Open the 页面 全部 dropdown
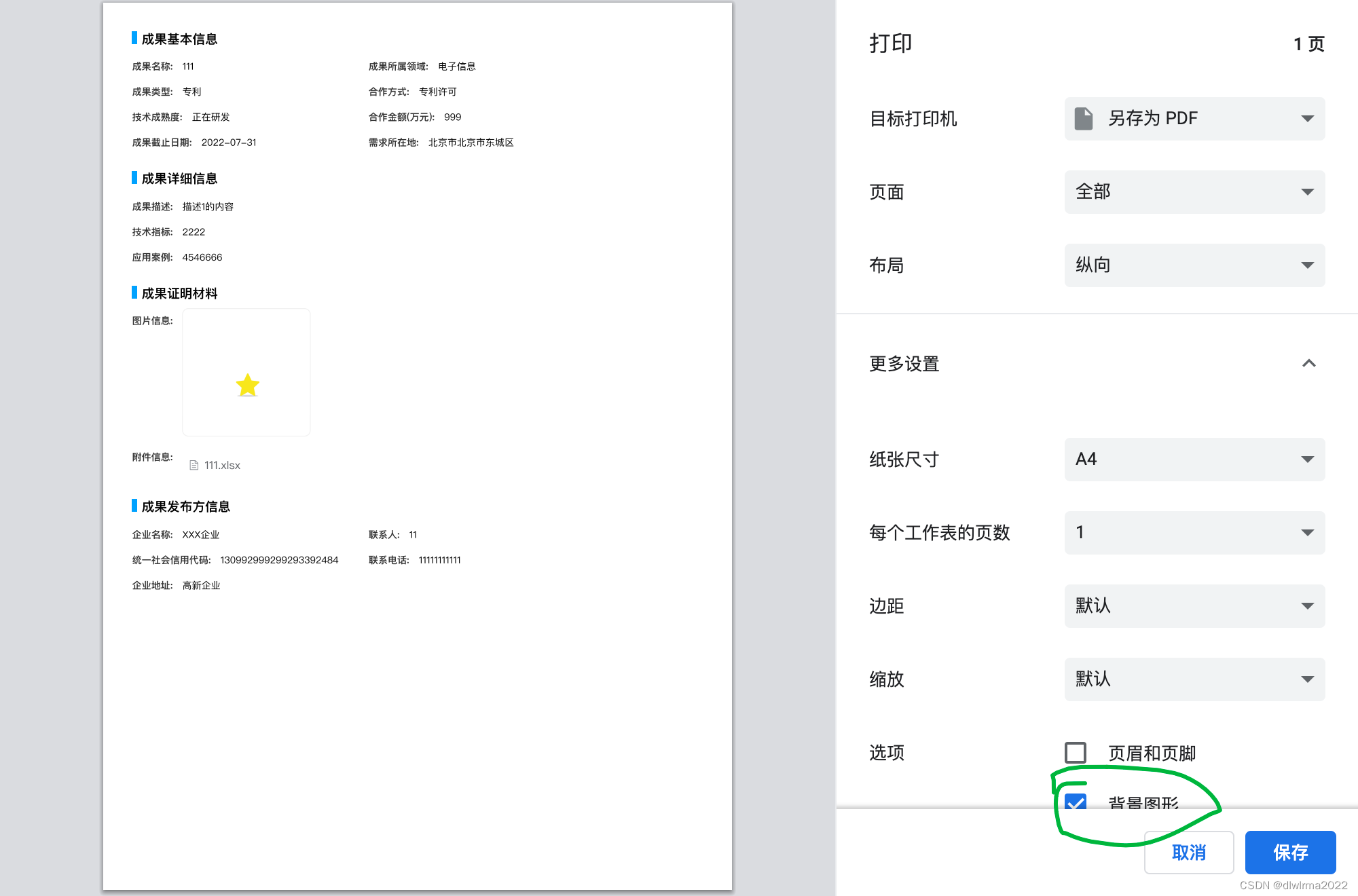Image resolution: width=1358 pixels, height=896 pixels. click(x=1194, y=192)
